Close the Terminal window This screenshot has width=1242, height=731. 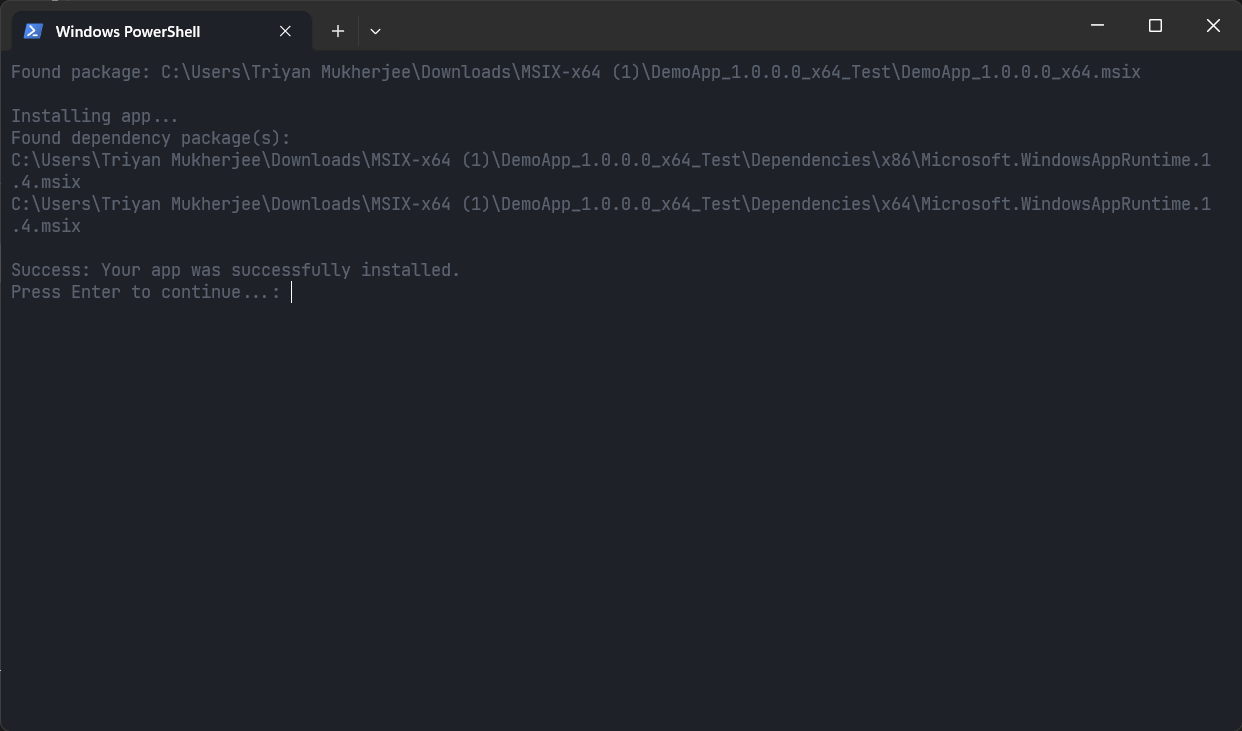click(x=1213, y=26)
